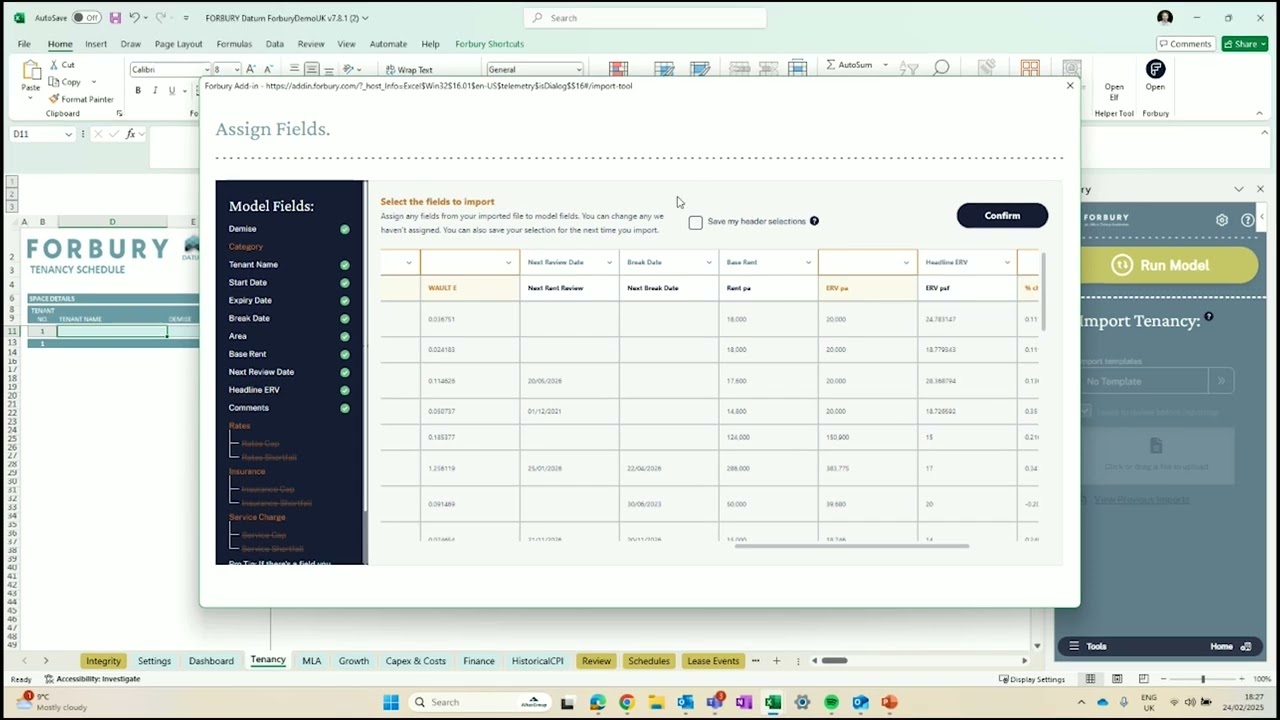Image resolution: width=1280 pixels, height=720 pixels.
Task: Click the Run Model button
Action: tap(1170, 265)
